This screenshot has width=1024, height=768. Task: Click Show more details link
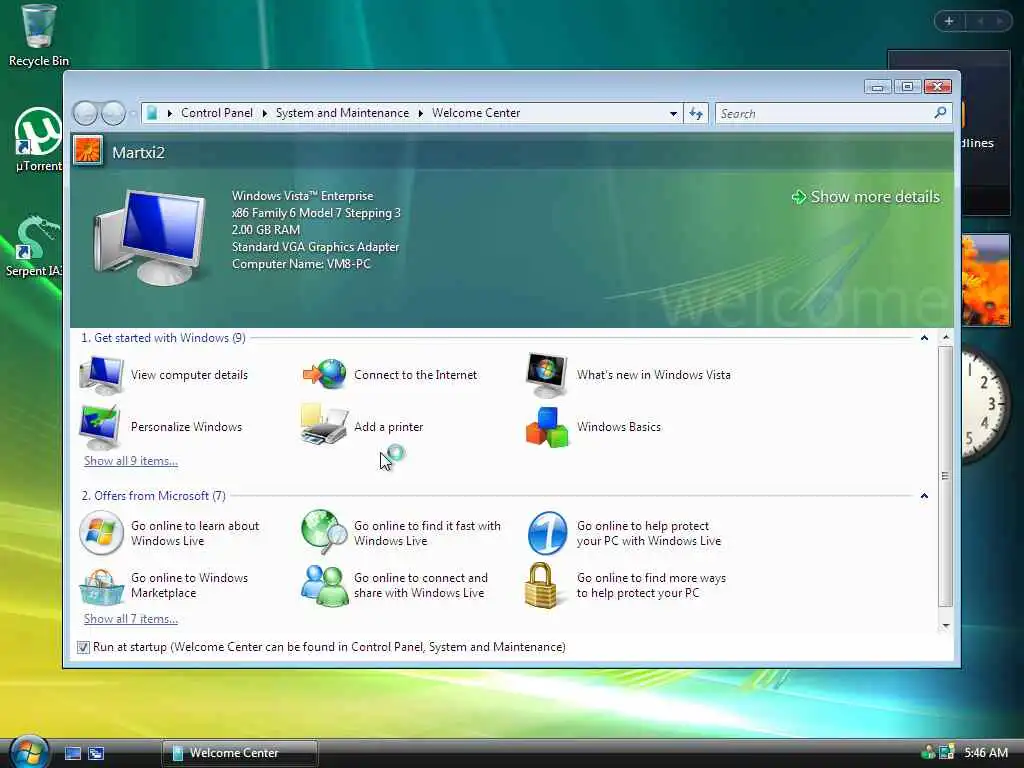pyautogui.click(x=866, y=197)
